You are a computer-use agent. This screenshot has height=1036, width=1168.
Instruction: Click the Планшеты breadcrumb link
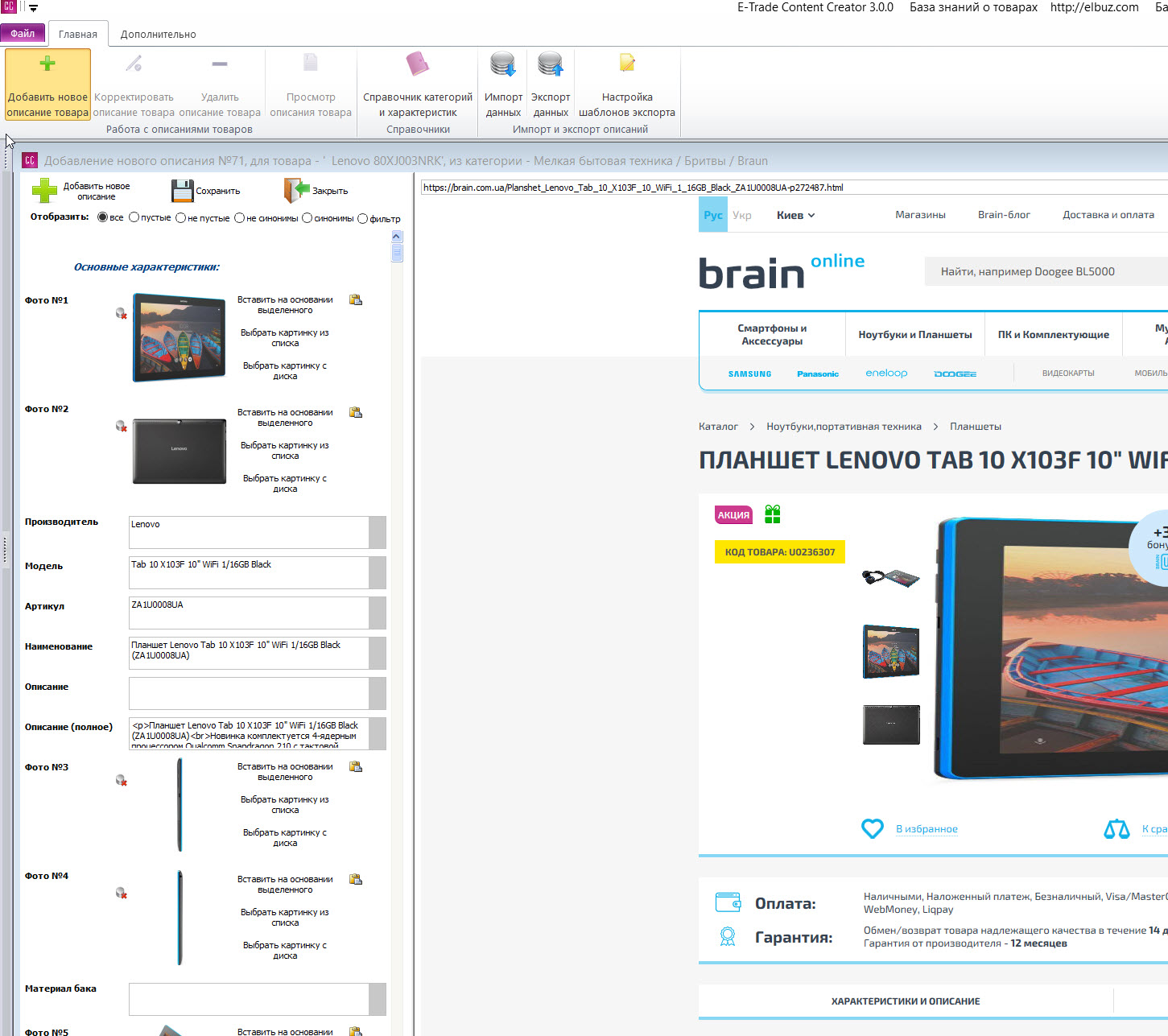coord(976,427)
